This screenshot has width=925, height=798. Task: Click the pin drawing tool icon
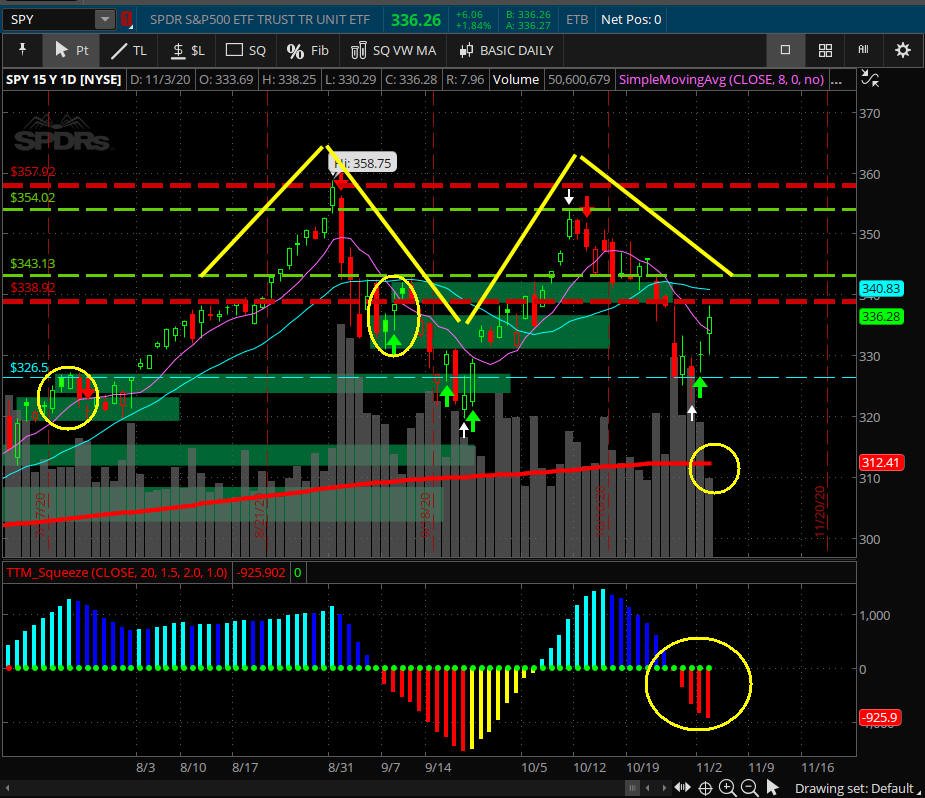pos(22,50)
